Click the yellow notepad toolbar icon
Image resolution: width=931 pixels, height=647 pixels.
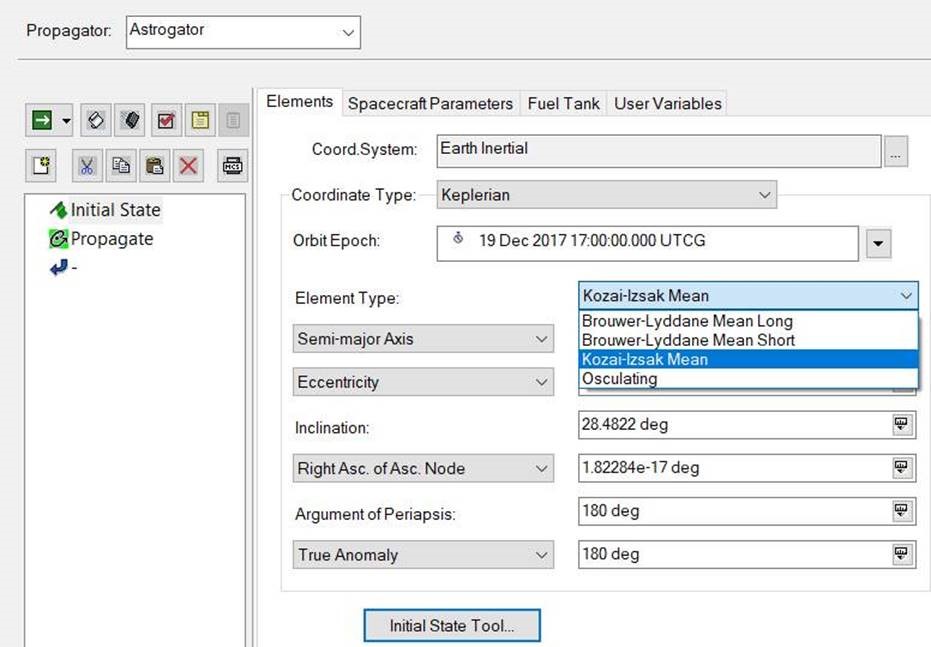coord(200,121)
